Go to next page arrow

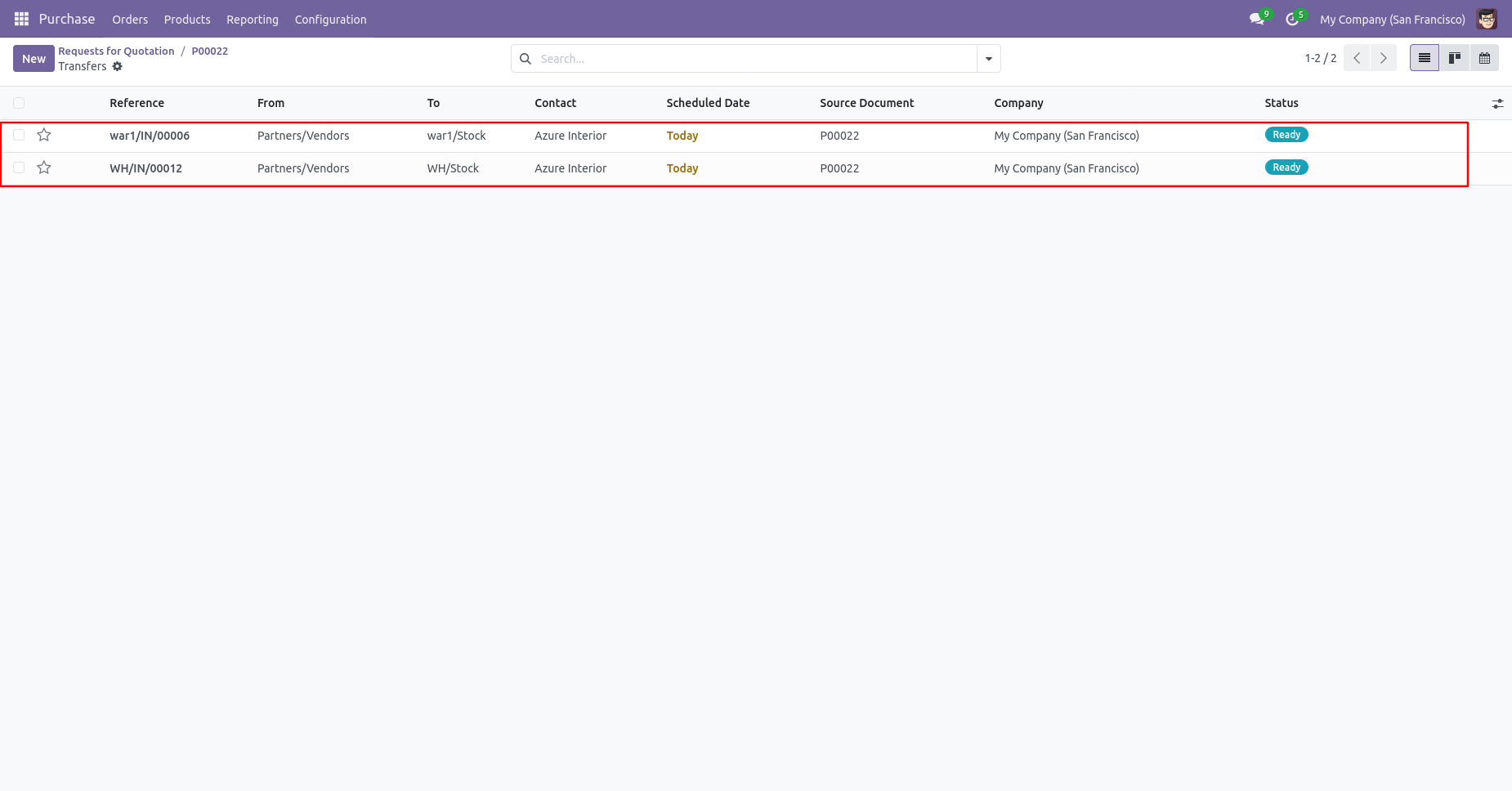pos(1384,58)
